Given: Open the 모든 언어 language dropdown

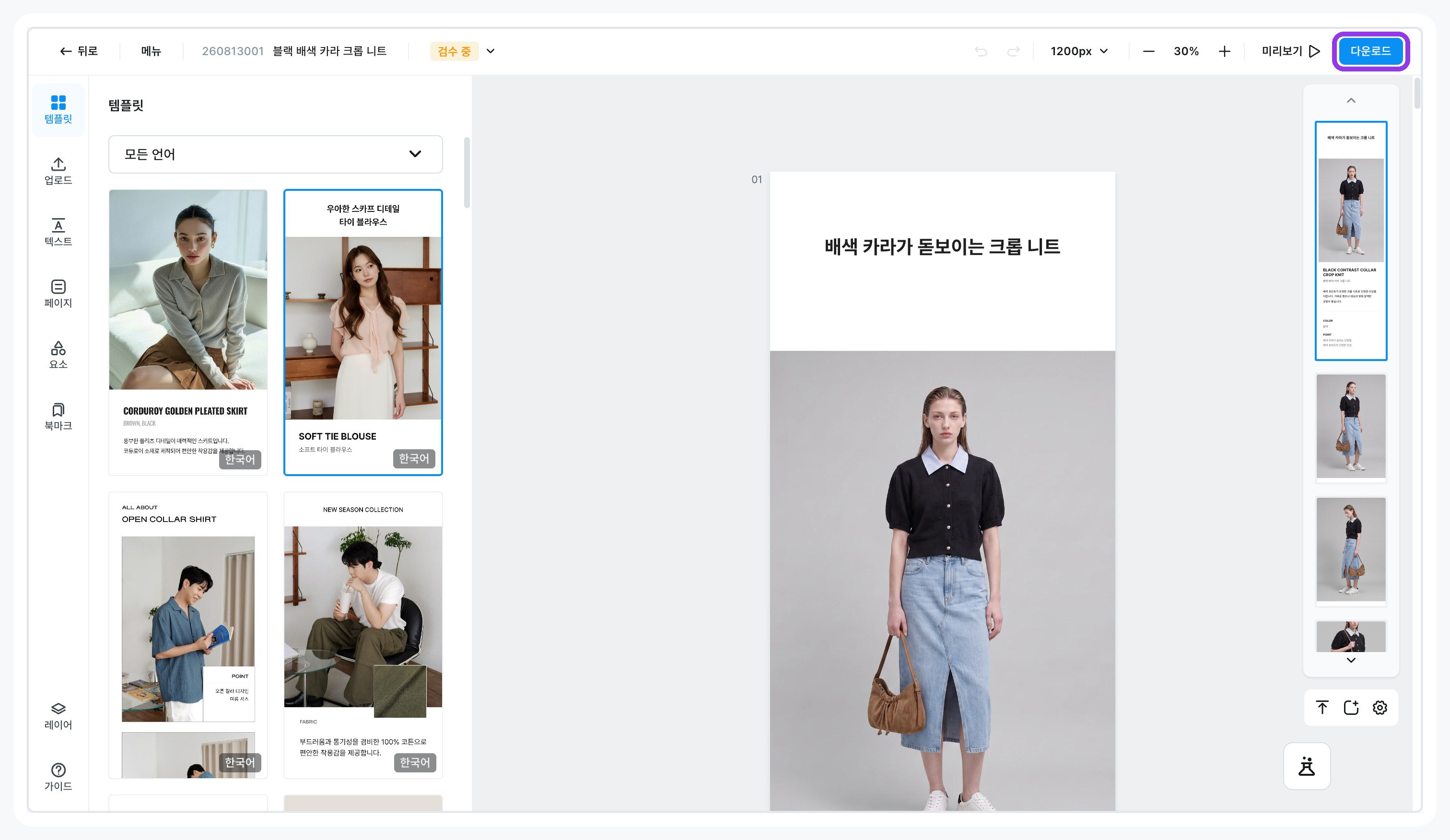Looking at the screenshot, I should pos(276,154).
